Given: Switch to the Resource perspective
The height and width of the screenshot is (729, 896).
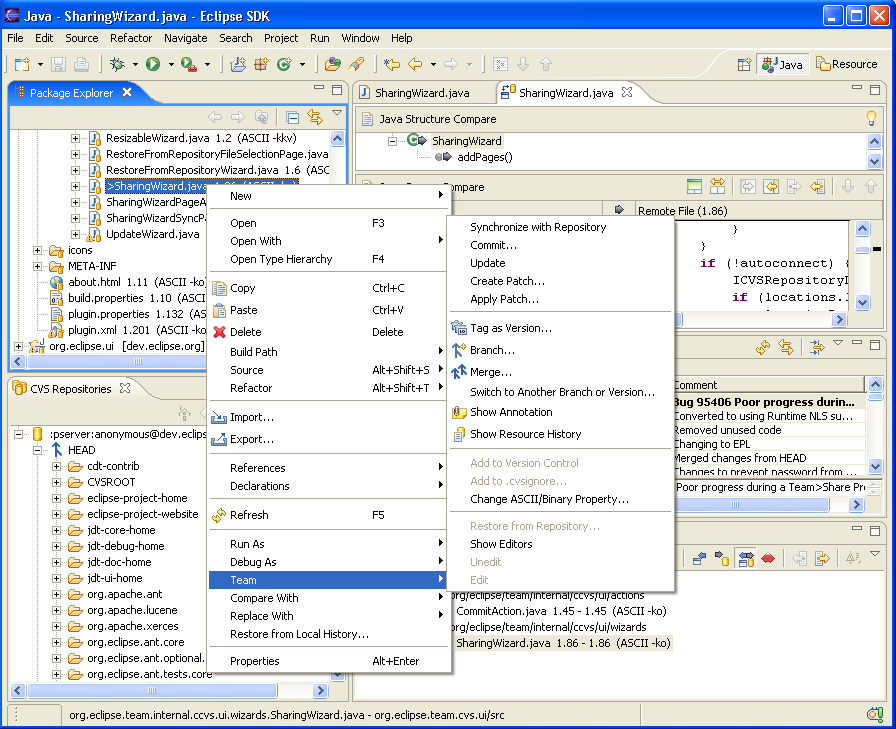Looking at the screenshot, I should click(847, 65).
